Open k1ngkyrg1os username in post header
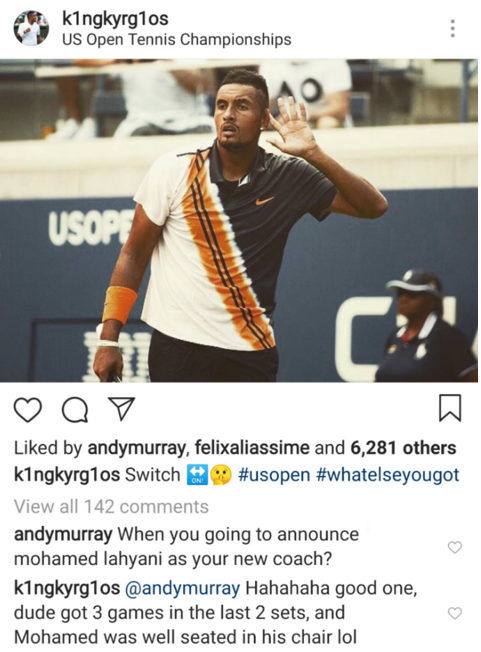This screenshot has width=481, height=652. pos(115,19)
